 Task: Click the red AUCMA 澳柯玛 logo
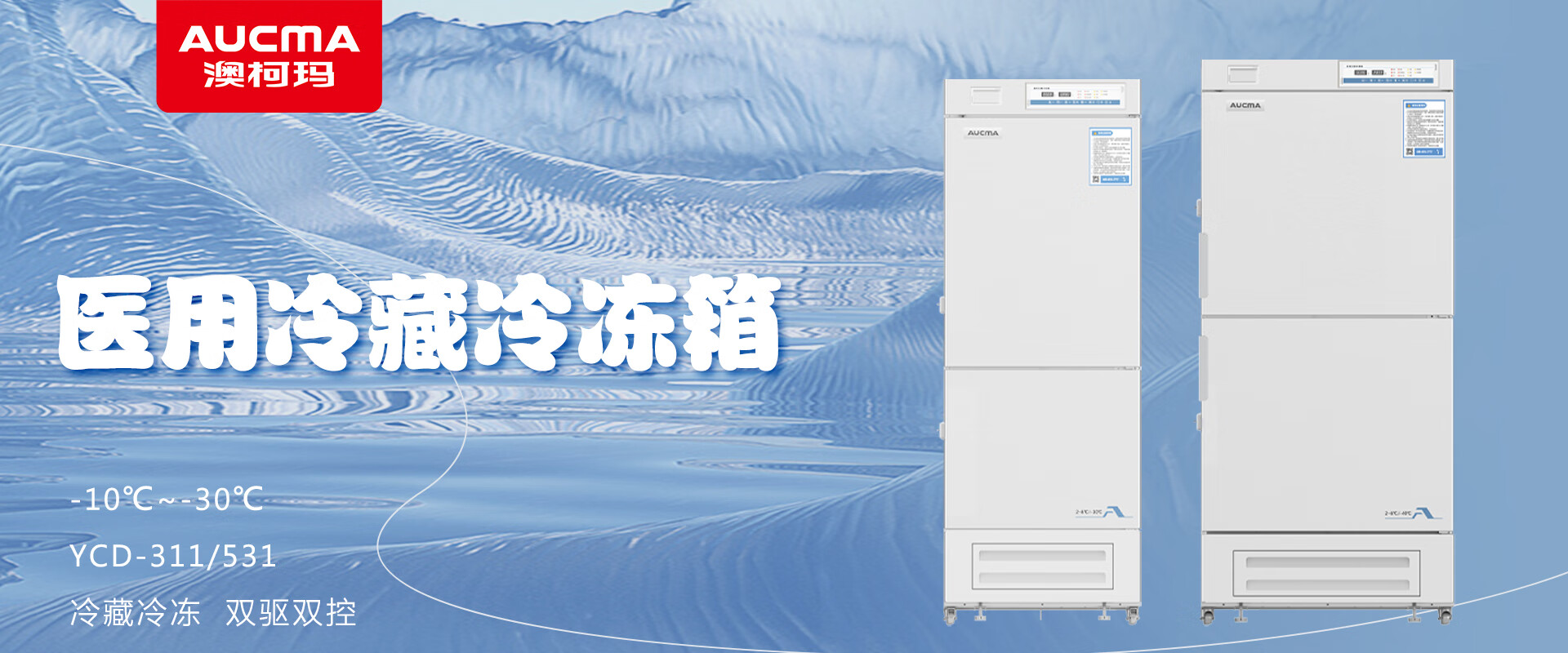pos(269,56)
